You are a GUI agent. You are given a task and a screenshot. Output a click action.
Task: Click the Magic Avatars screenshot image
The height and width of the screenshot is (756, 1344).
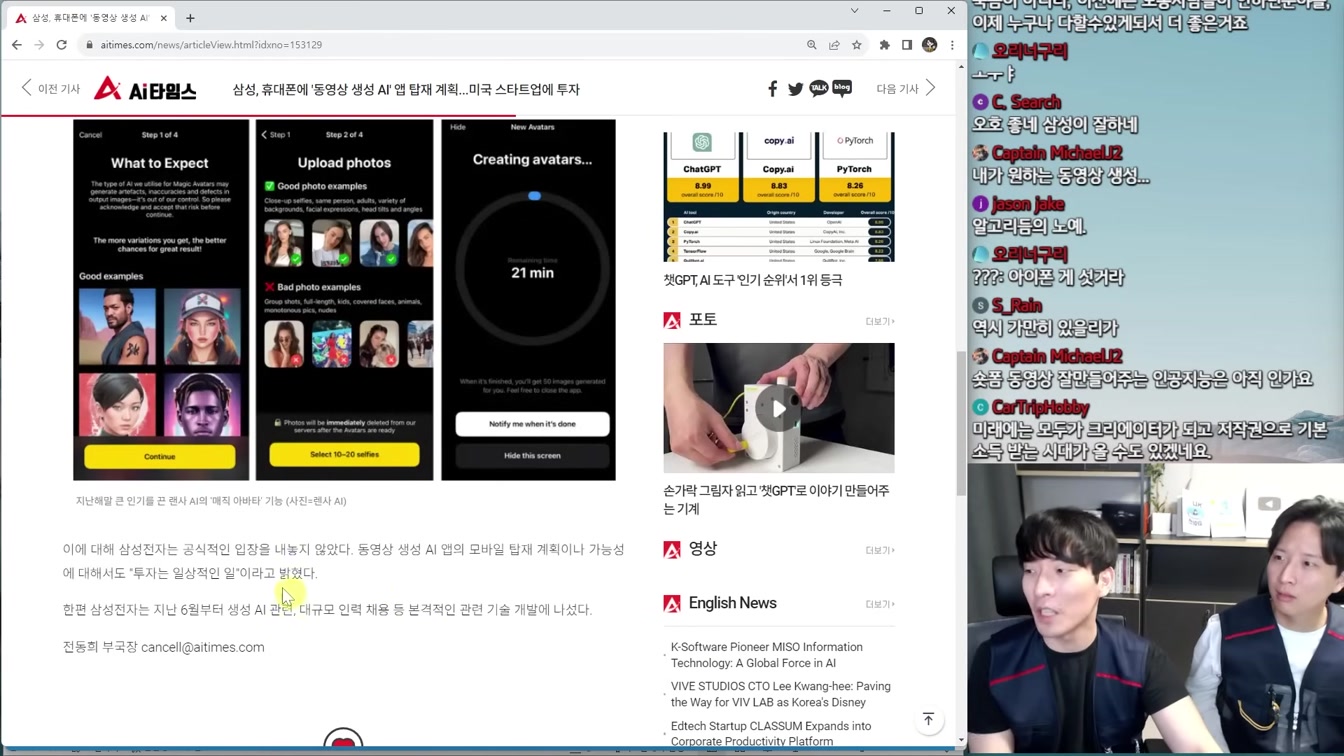pyautogui.click(x=344, y=300)
